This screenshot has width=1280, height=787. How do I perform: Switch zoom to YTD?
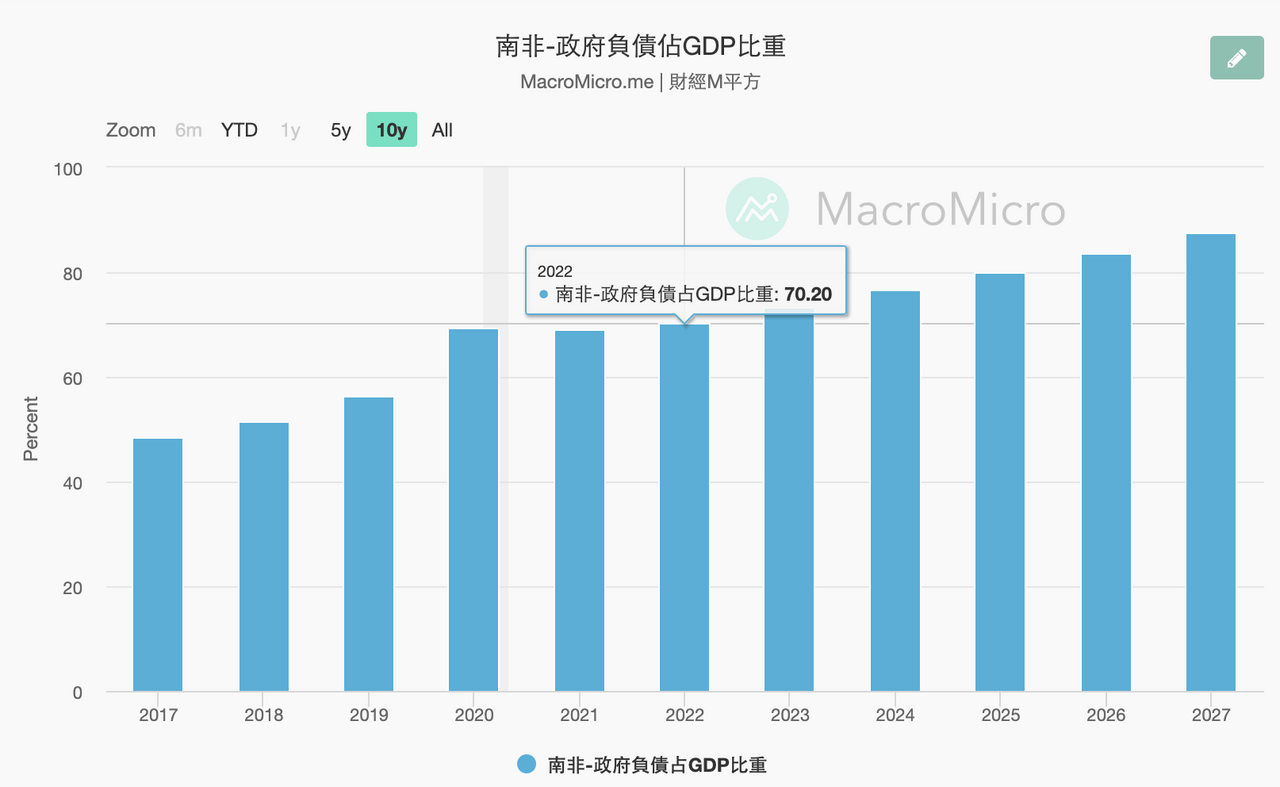click(239, 130)
